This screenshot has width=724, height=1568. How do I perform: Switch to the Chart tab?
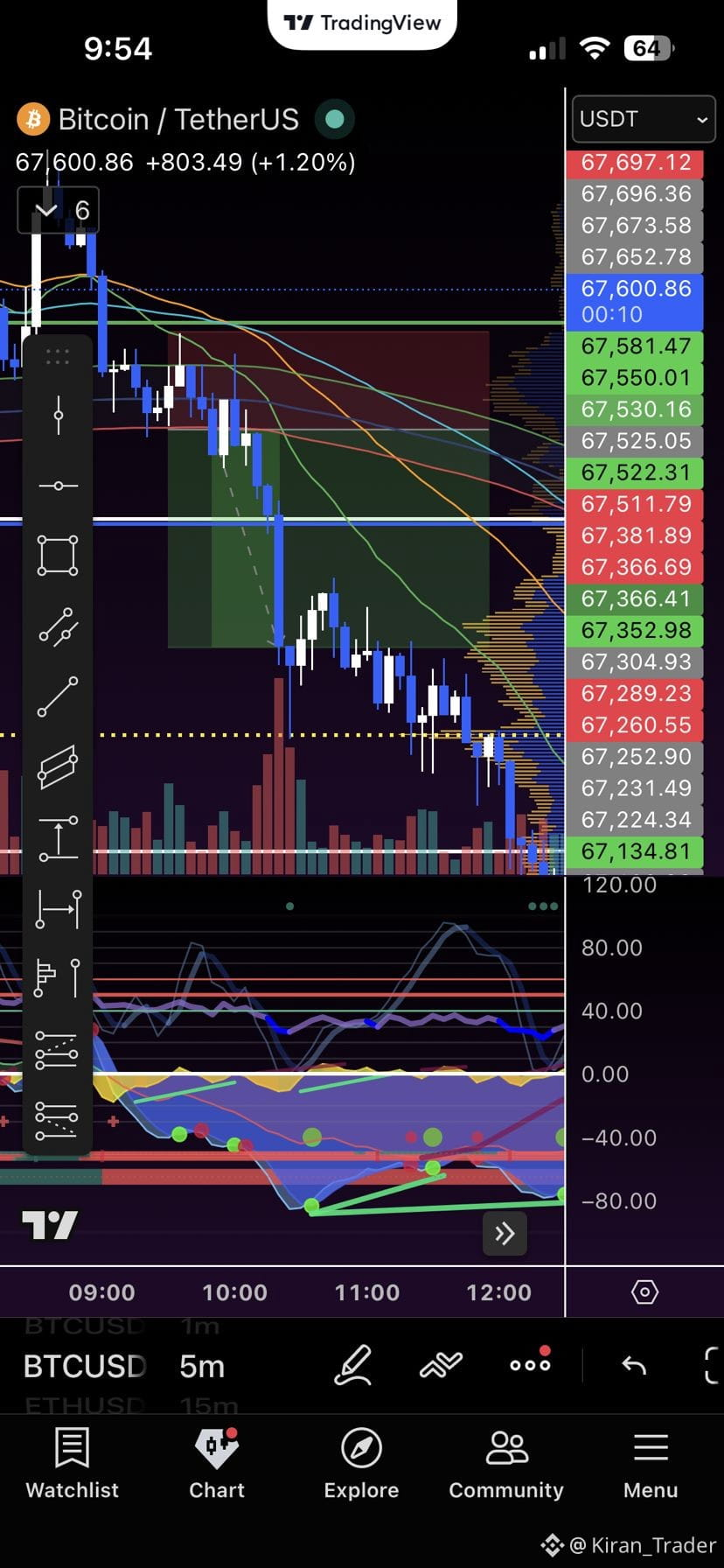[217, 1464]
